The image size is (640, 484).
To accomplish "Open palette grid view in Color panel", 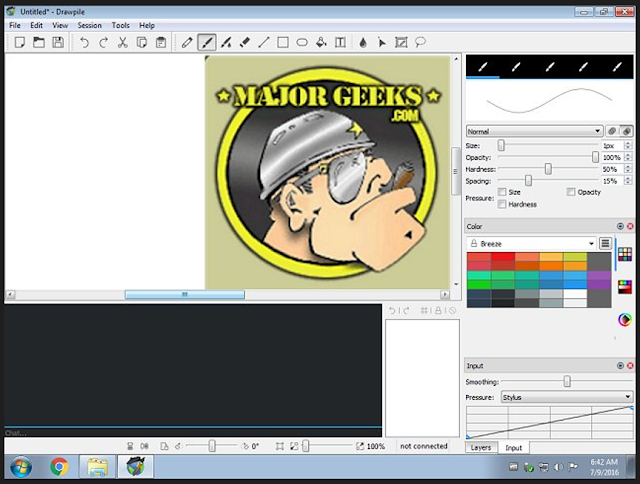I will [625, 254].
